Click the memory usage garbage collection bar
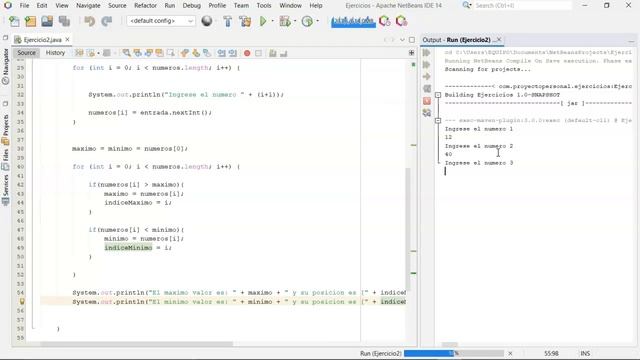This screenshot has width=640, height=360. point(353,21)
